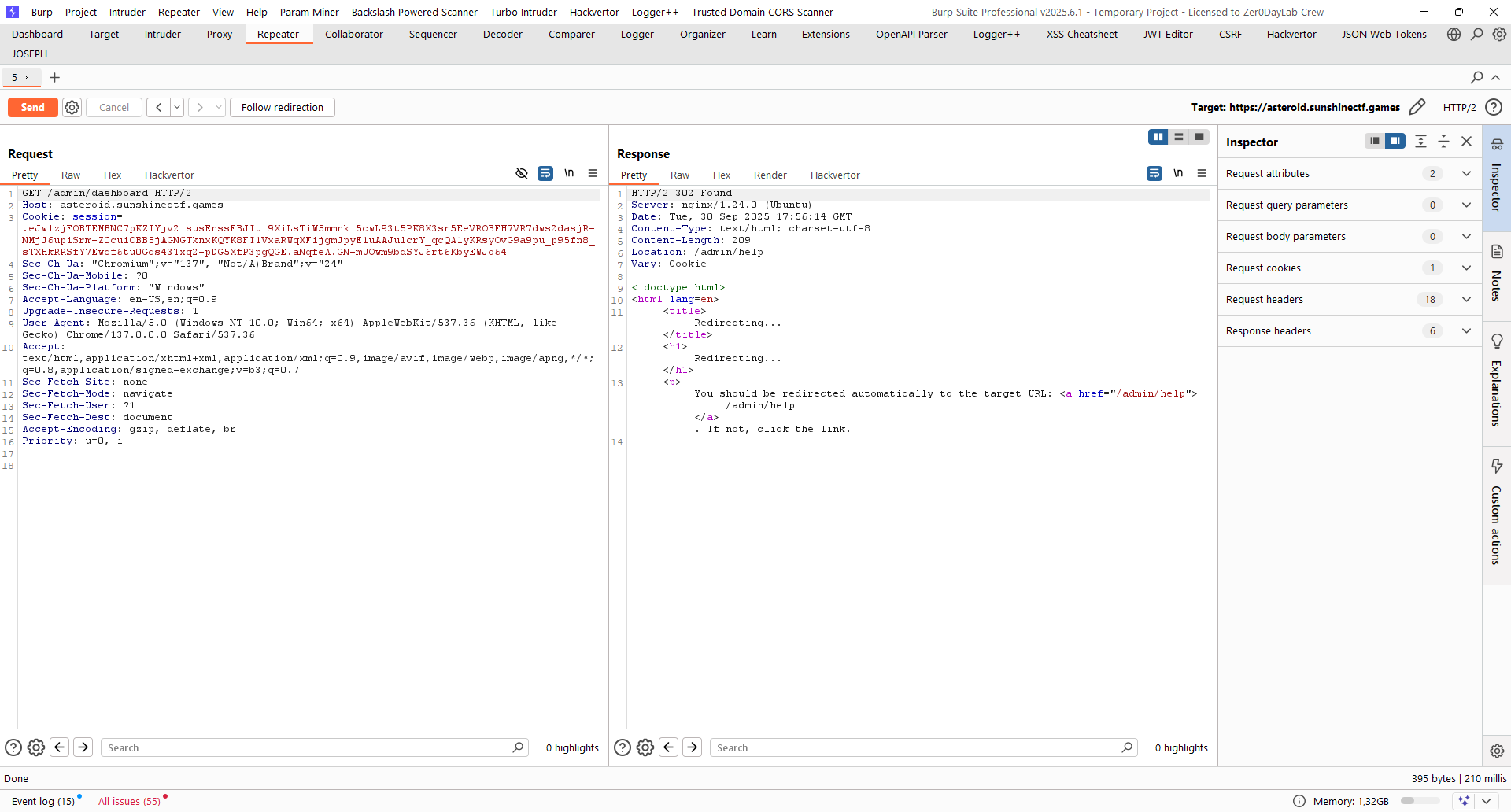Viewport: 1511px width, 812px height.
Task: Dock Inspector layout right option
Action: click(1395, 141)
